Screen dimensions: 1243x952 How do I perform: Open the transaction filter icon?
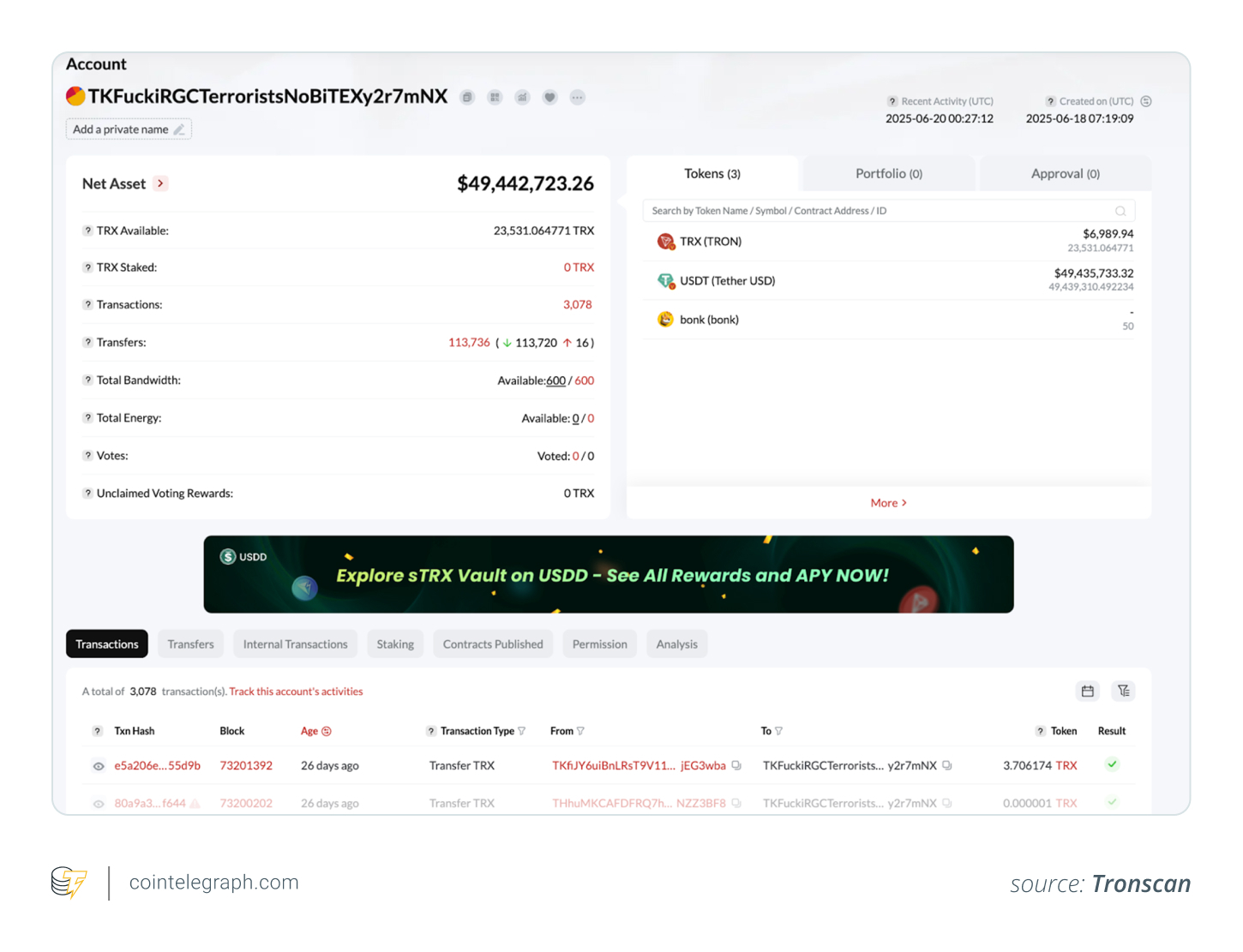coord(1123,691)
